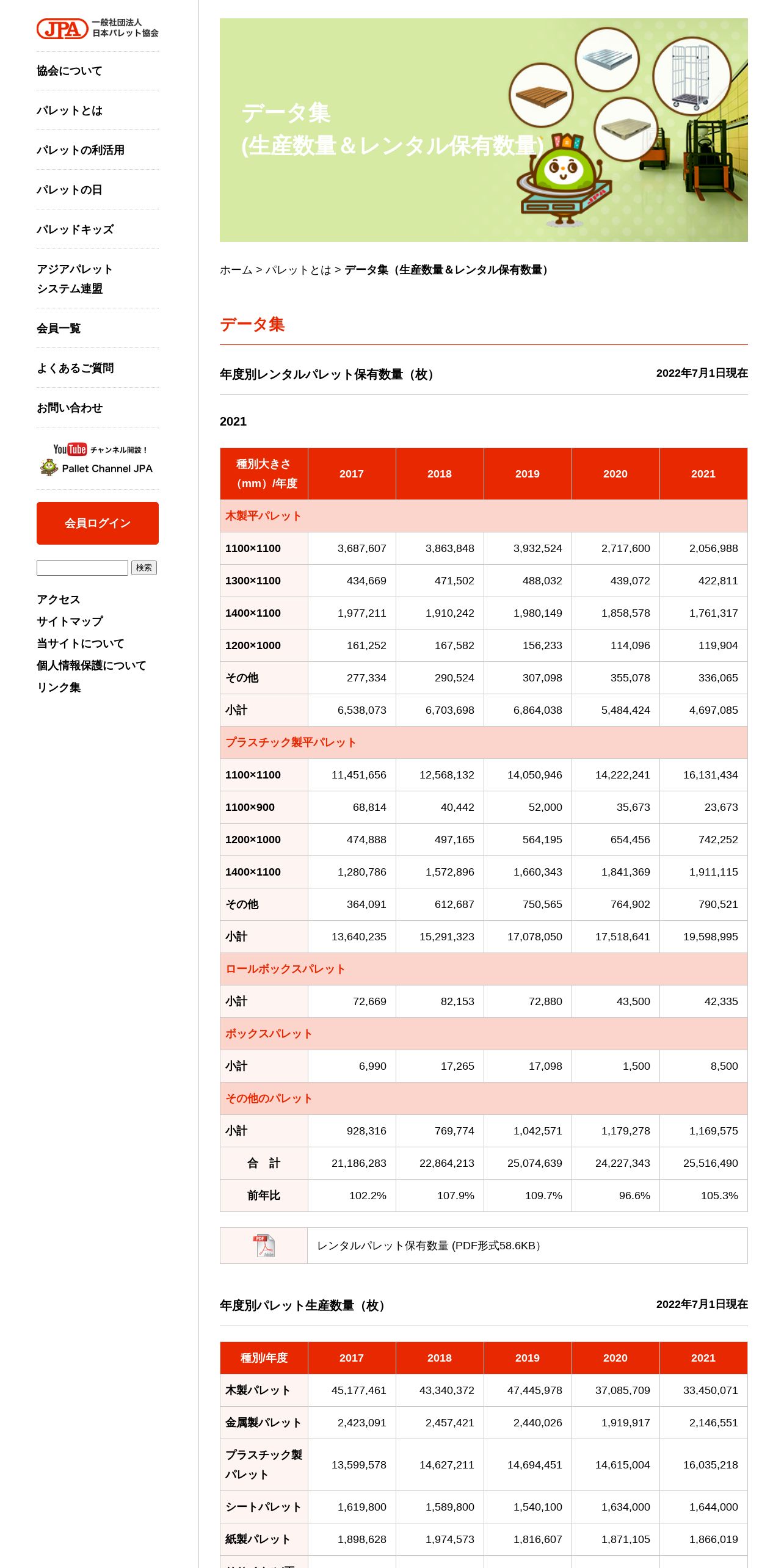784x1568 pixels.
Task: Click the 前年比 row label
Action: (264, 1196)
